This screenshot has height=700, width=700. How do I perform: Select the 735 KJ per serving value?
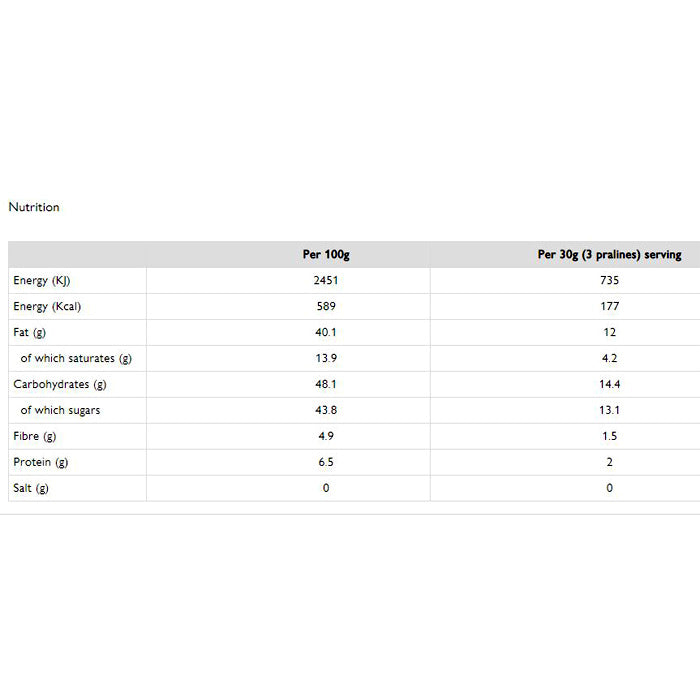pos(610,281)
